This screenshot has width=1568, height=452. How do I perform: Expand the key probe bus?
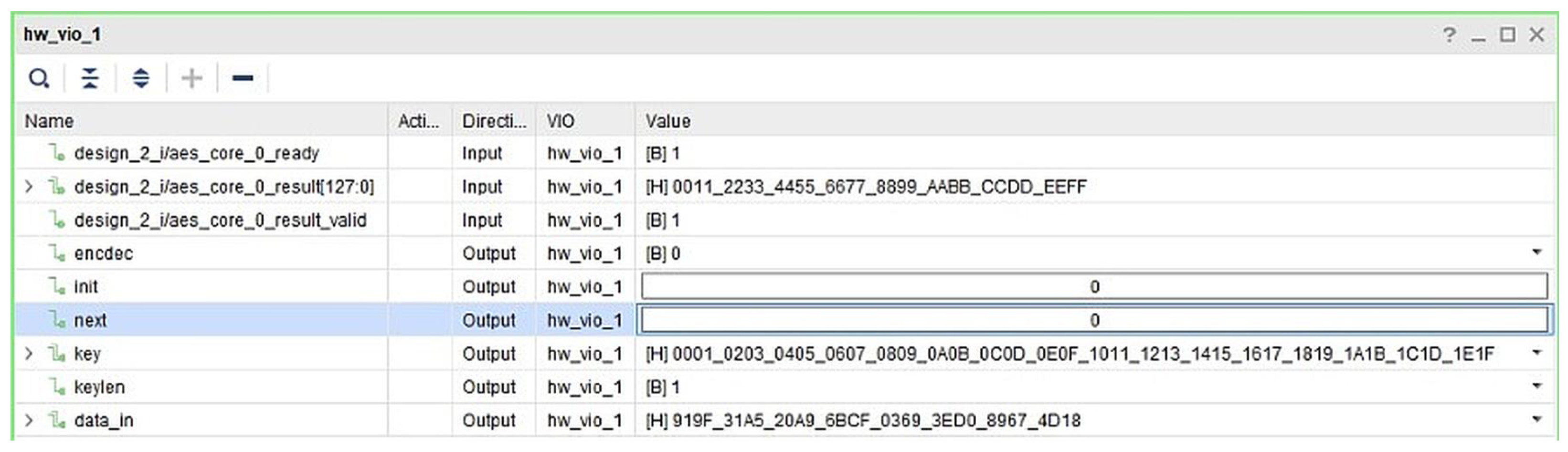[28, 354]
